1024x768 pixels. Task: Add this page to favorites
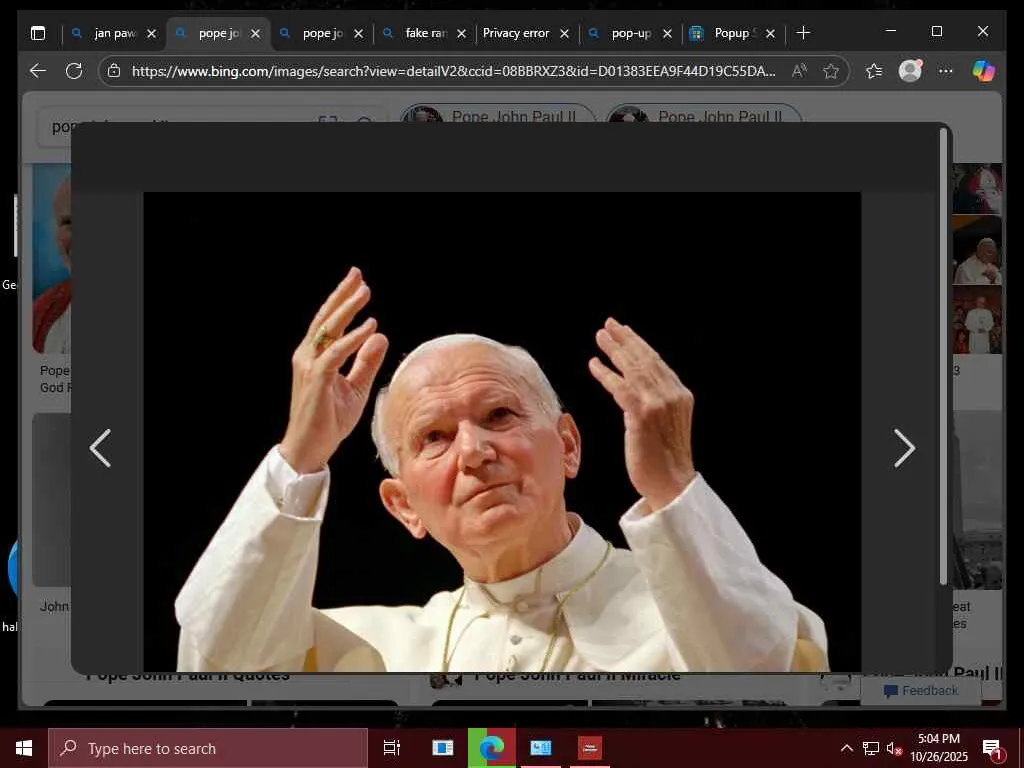coord(831,71)
